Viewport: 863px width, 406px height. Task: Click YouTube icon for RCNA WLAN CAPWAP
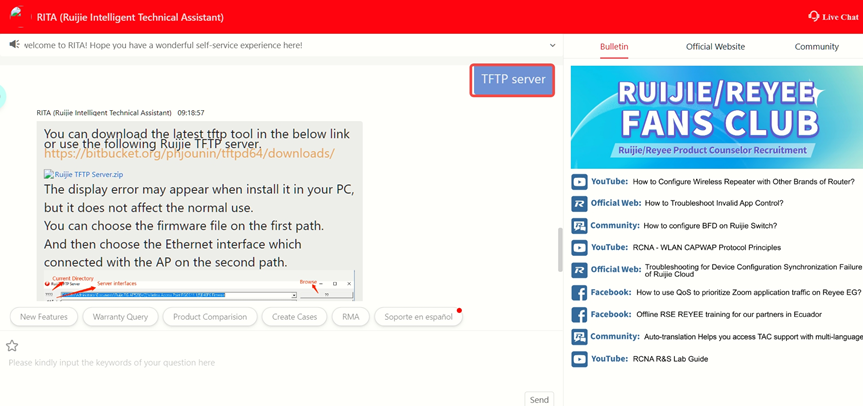click(579, 248)
